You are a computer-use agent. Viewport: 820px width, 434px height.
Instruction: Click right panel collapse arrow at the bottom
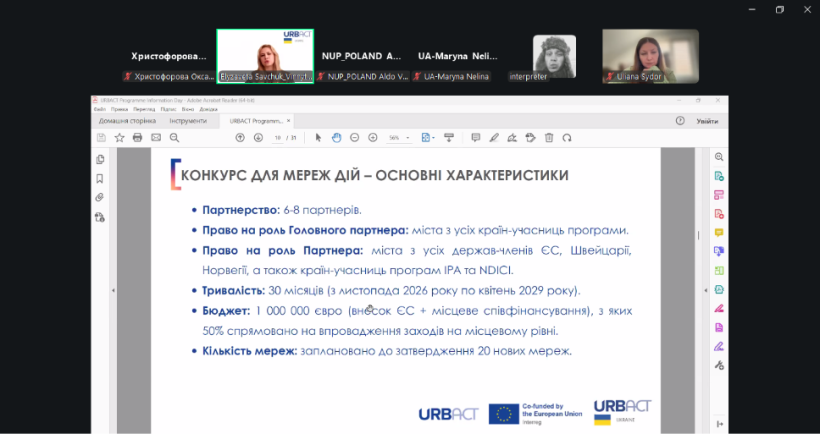(x=720, y=424)
